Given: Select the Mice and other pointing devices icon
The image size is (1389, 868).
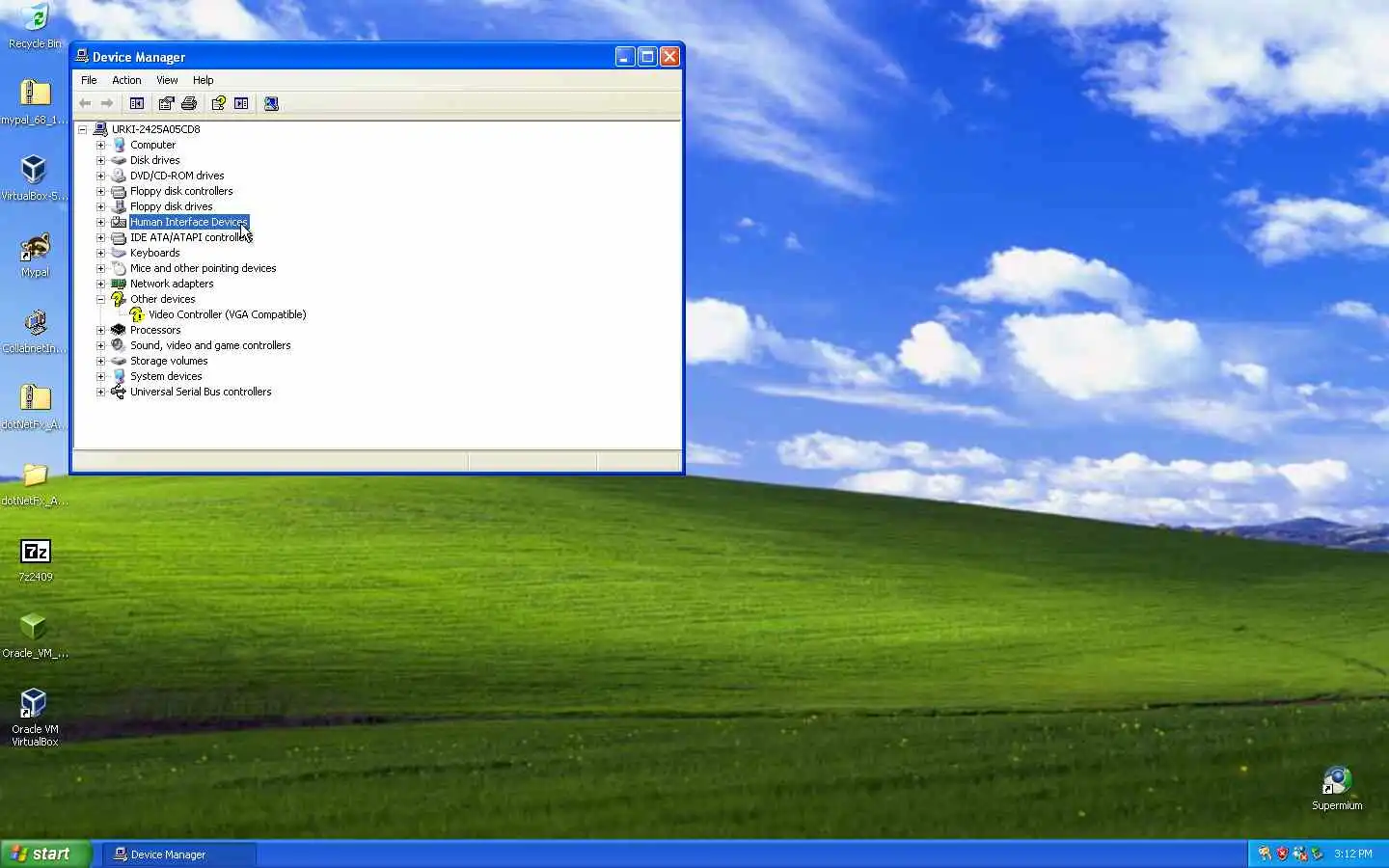Looking at the screenshot, I should (x=119, y=268).
